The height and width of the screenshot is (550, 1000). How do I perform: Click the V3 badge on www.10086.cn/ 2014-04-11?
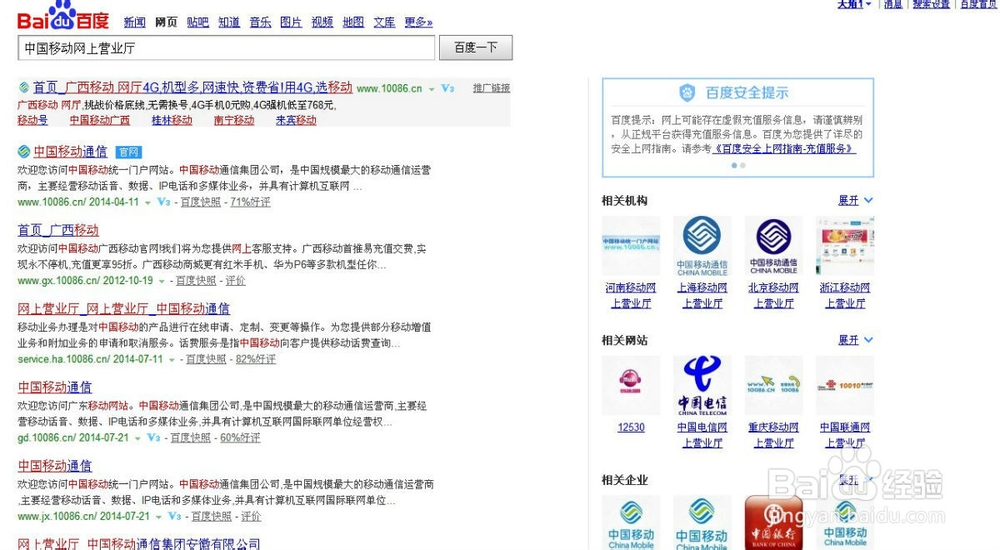[x=164, y=202]
